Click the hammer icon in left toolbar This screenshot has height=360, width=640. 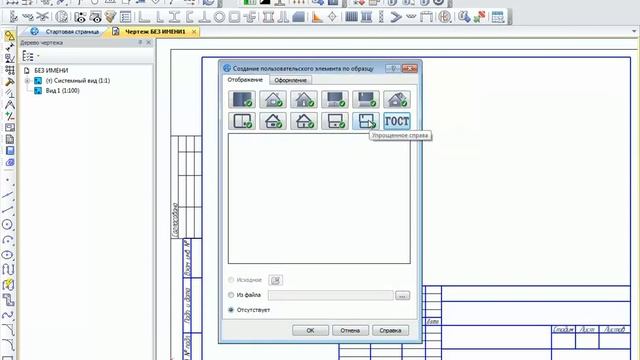click(x=9, y=82)
